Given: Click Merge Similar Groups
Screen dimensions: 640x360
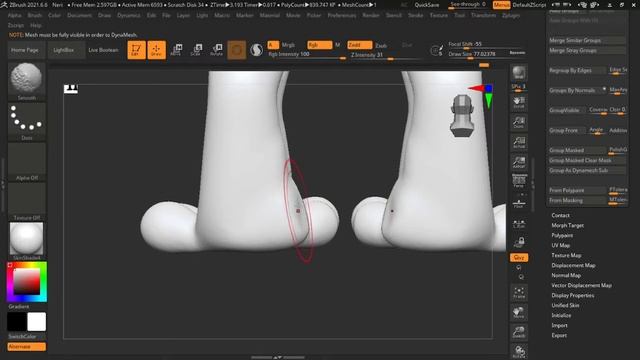Looking at the screenshot, I should point(587,40).
